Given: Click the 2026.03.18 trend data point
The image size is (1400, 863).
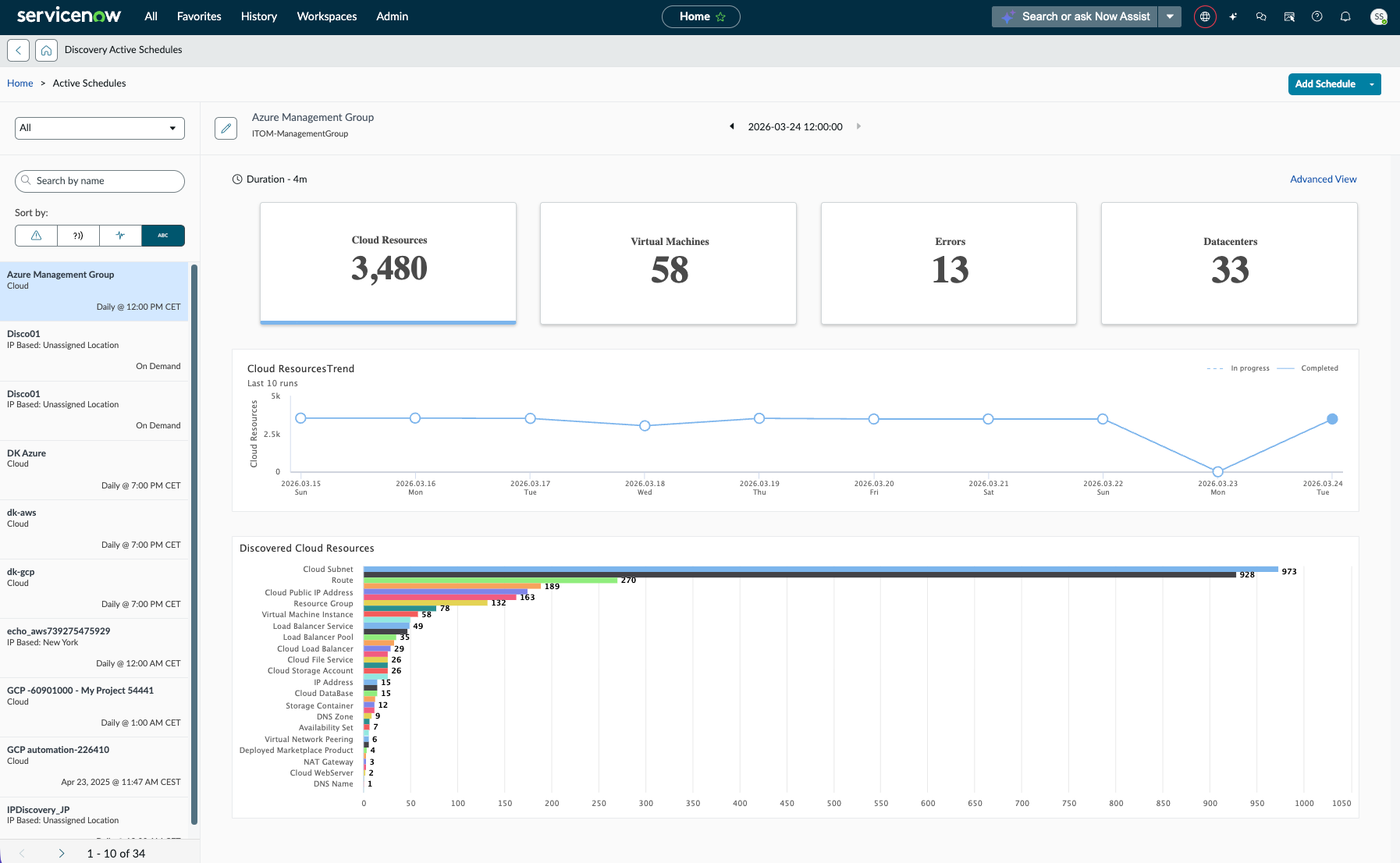Looking at the screenshot, I should coord(645,426).
